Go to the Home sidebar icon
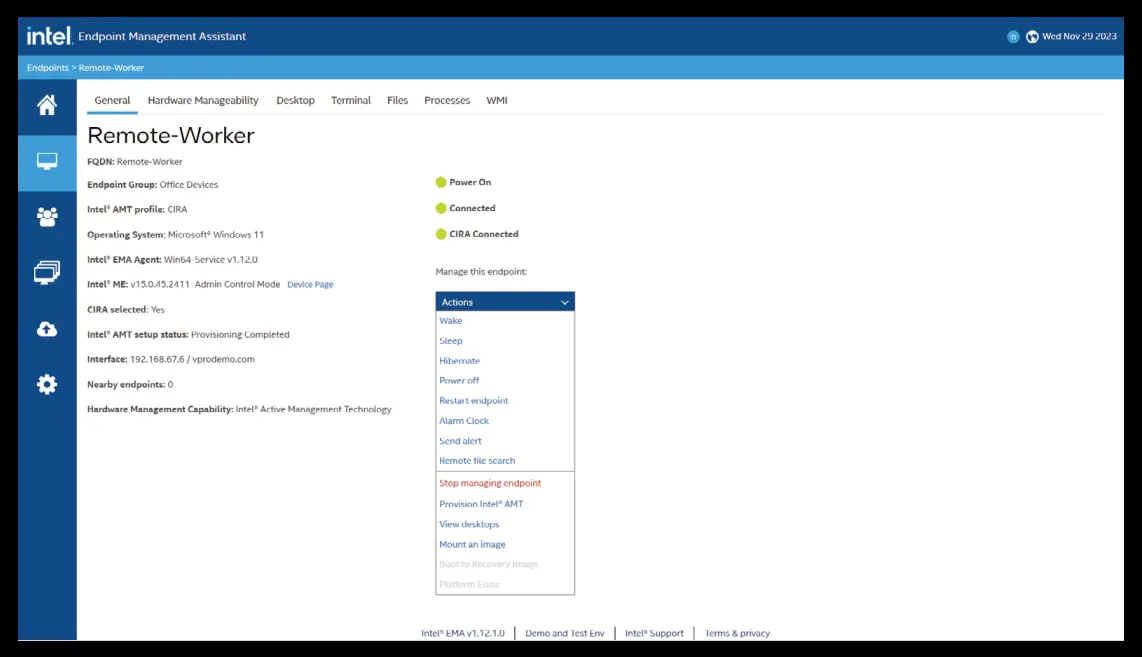 (47, 106)
